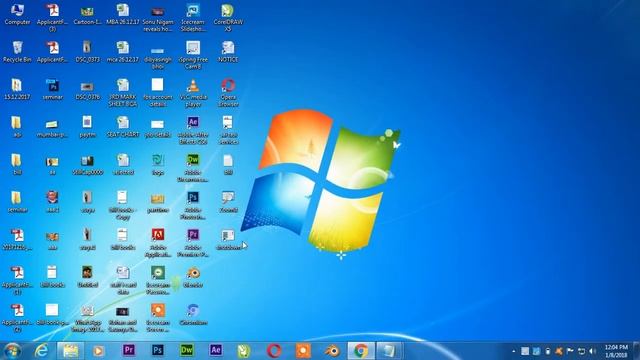Image resolution: width=640 pixels, height=360 pixels.
Task: Launch Premiere Pro from the taskbar
Action: tap(129, 350)
